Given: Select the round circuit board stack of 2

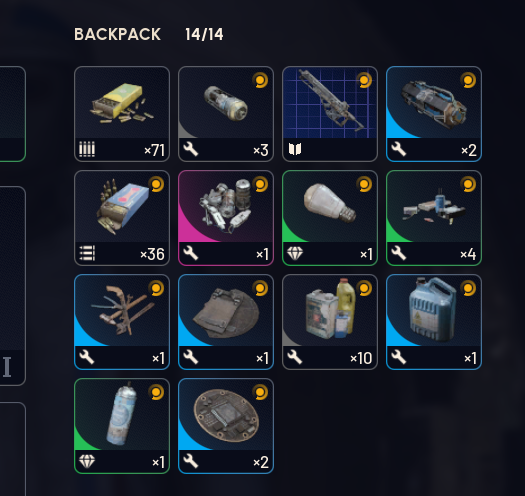Looking at the screenshot, I should pos(226,426).
